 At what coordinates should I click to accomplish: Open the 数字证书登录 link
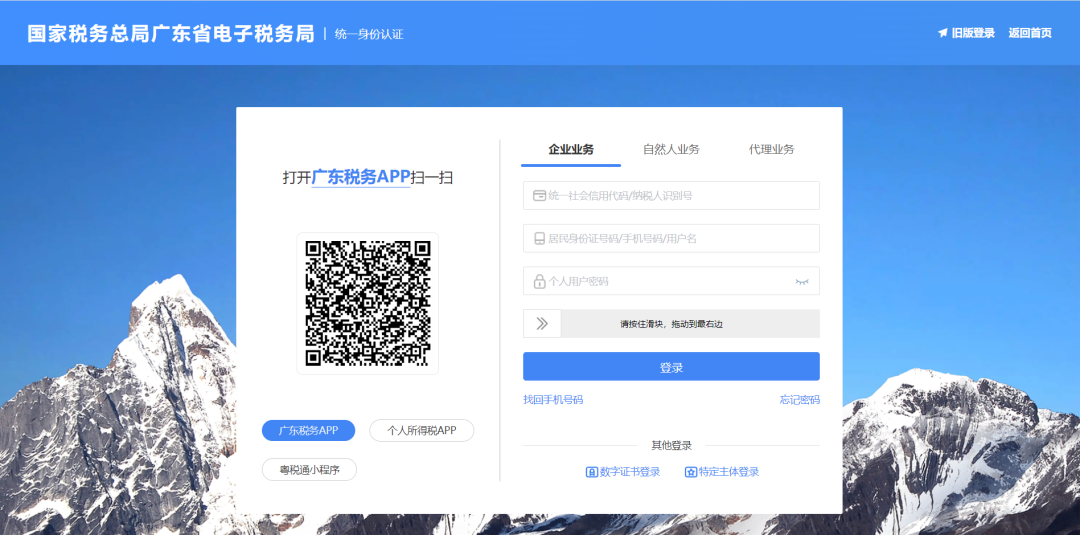point(630,472)
